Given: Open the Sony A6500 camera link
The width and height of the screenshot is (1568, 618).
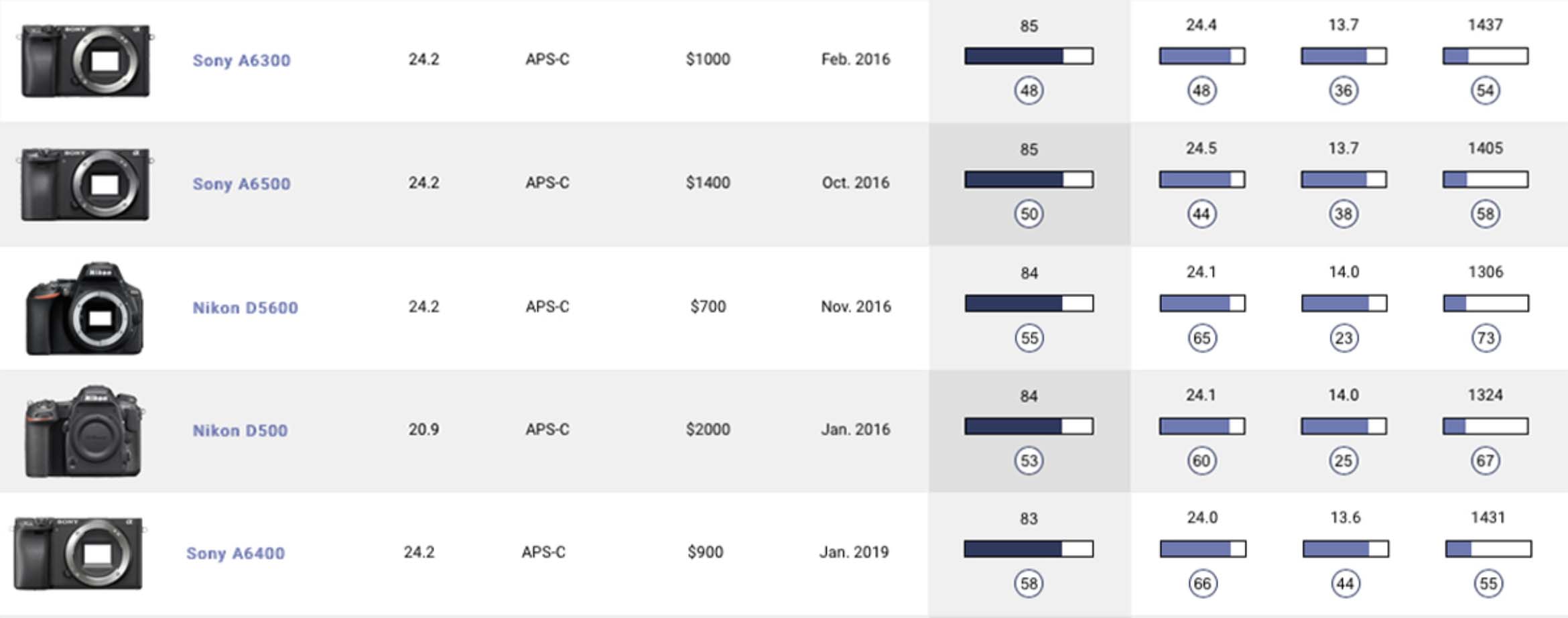Looking at the screenshot, I should 241,184.
